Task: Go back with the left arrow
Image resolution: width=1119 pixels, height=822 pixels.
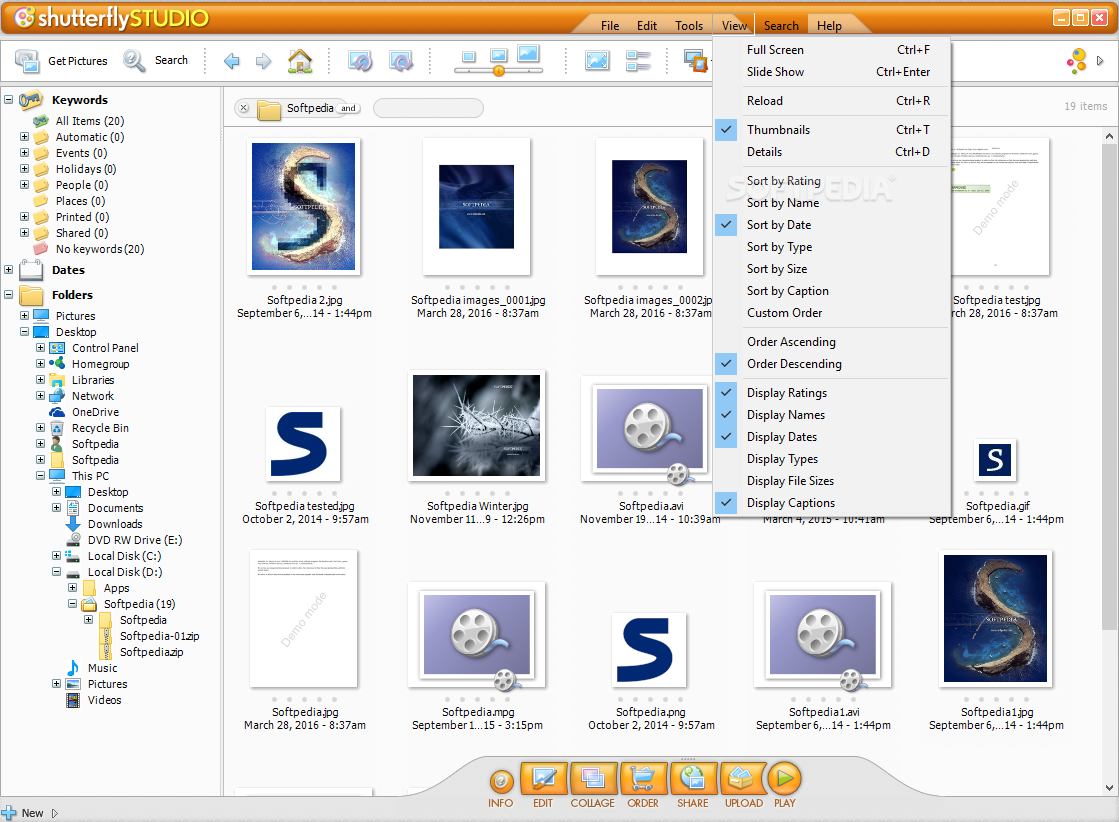Action: pyautogui.click(x=231, y=61)
